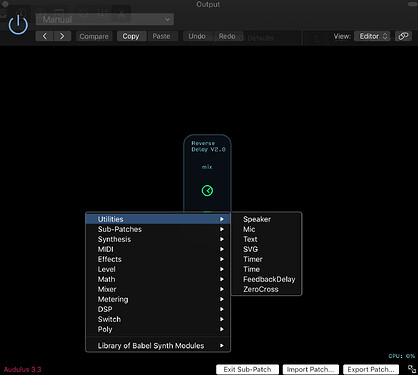
Task: Open the Metering menu category
Action: (x=158, y=299)
